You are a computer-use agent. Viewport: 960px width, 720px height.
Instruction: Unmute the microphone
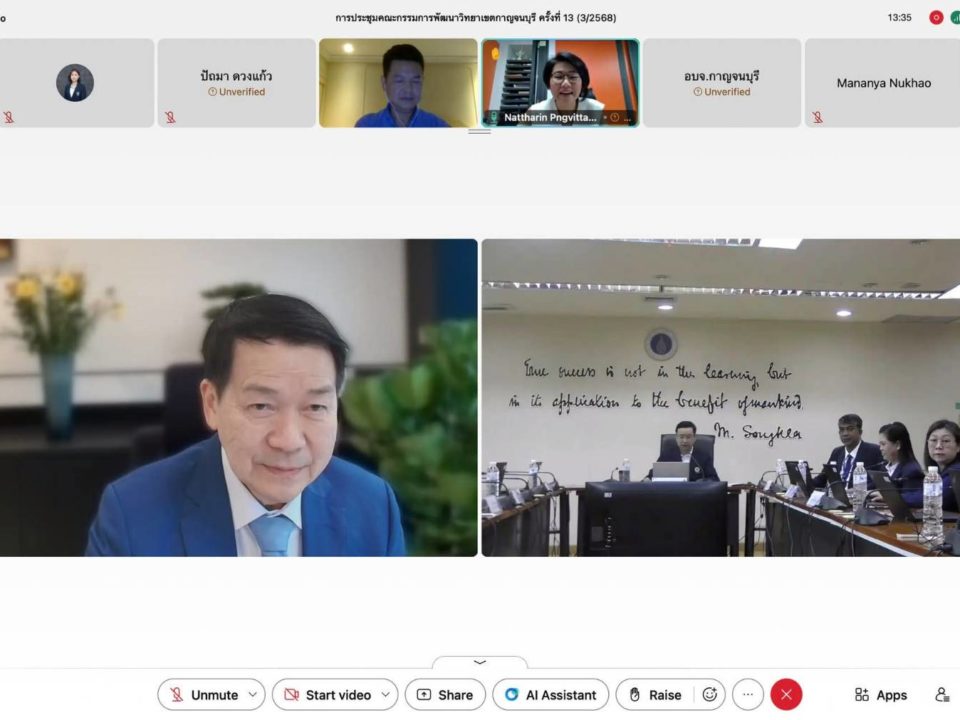(x=205, y=694)
